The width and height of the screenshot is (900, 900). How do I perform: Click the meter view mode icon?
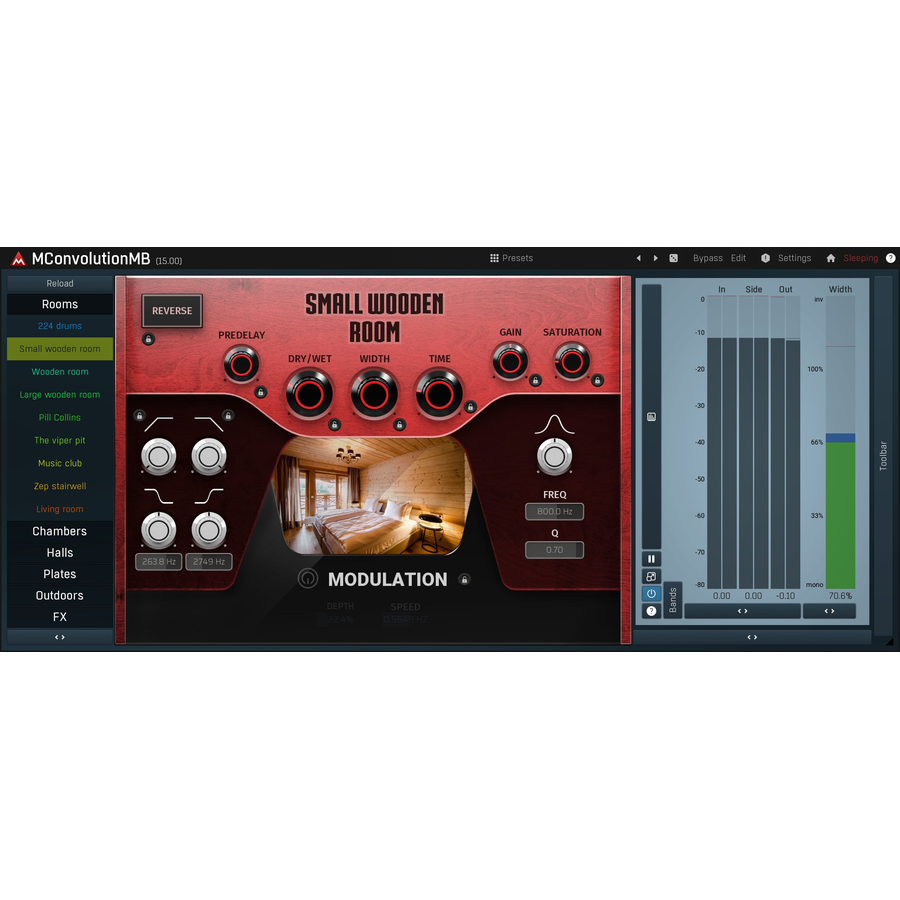651,576
